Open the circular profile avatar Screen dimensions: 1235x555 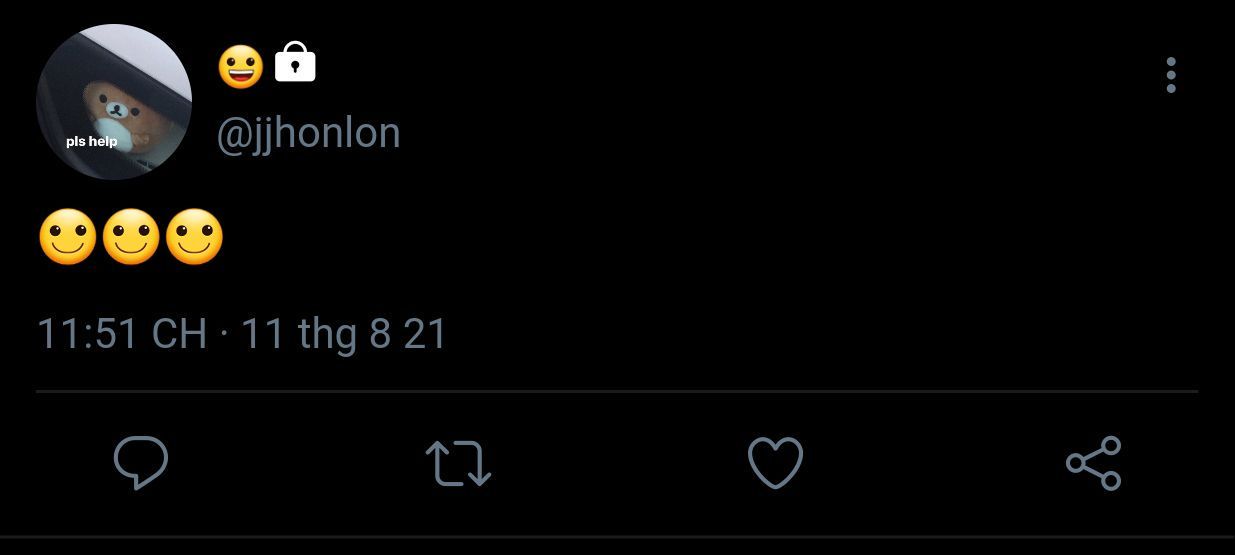pos(114,102)
